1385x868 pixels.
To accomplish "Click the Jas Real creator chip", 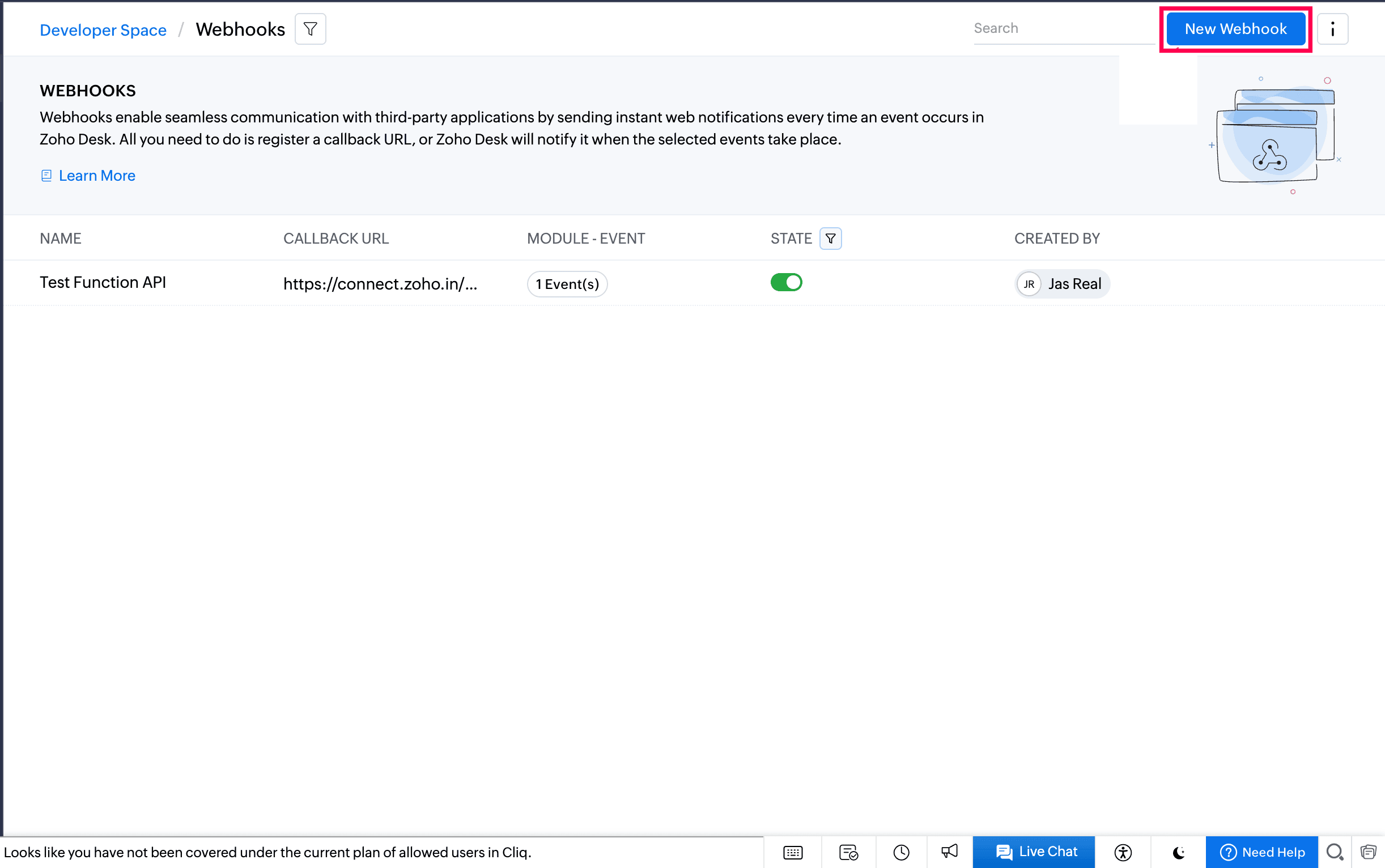I will point(1063,284).
